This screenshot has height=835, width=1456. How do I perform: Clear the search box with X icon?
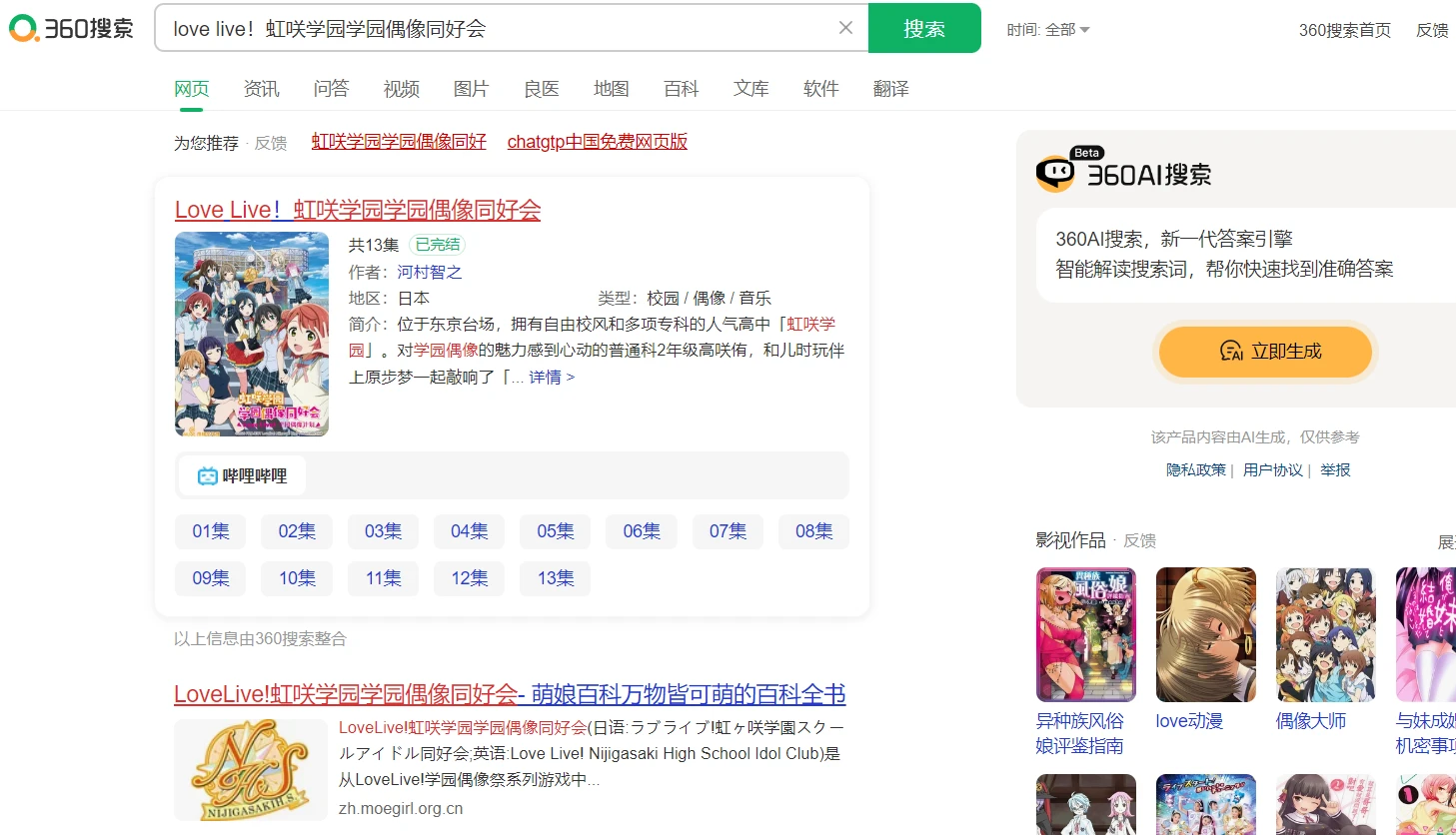click(845, 28)
